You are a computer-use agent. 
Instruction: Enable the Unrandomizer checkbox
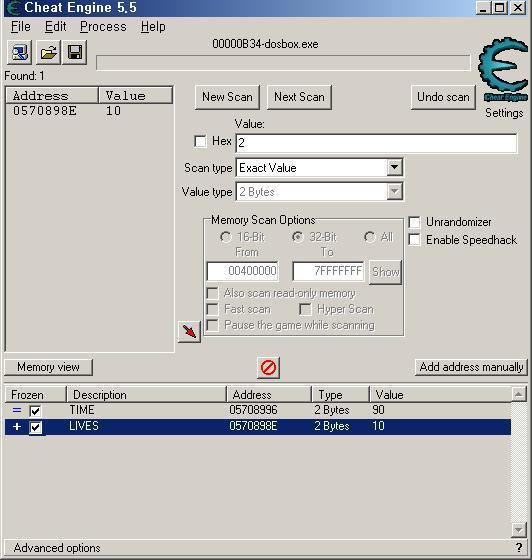click(x=414, y=222)
